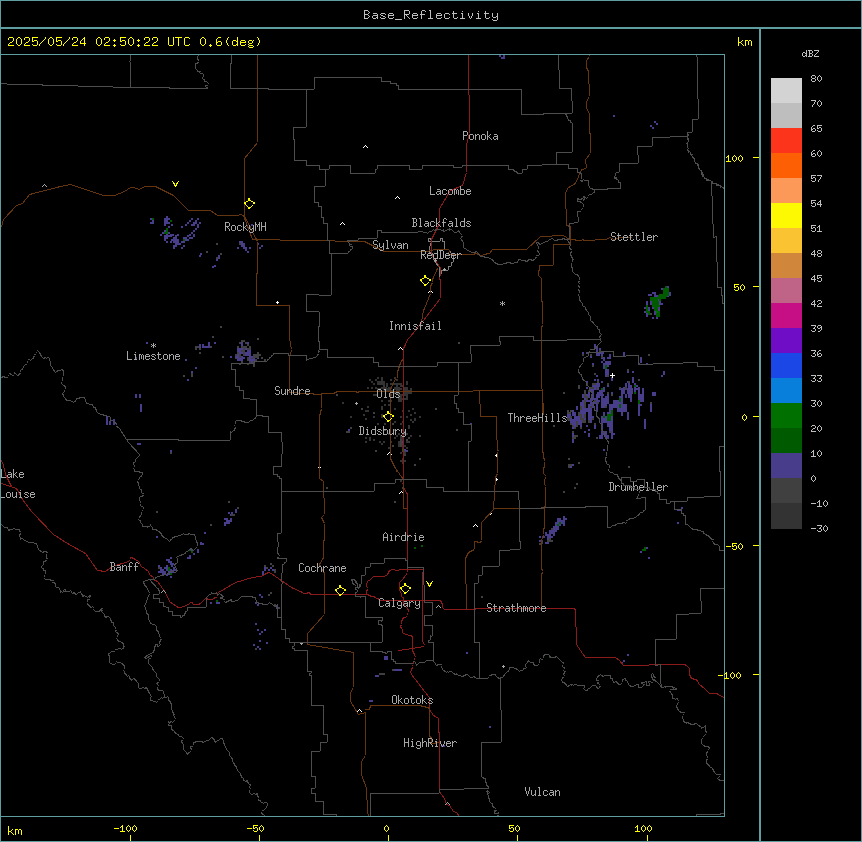Click the Cochrane label

pos(322,568)
